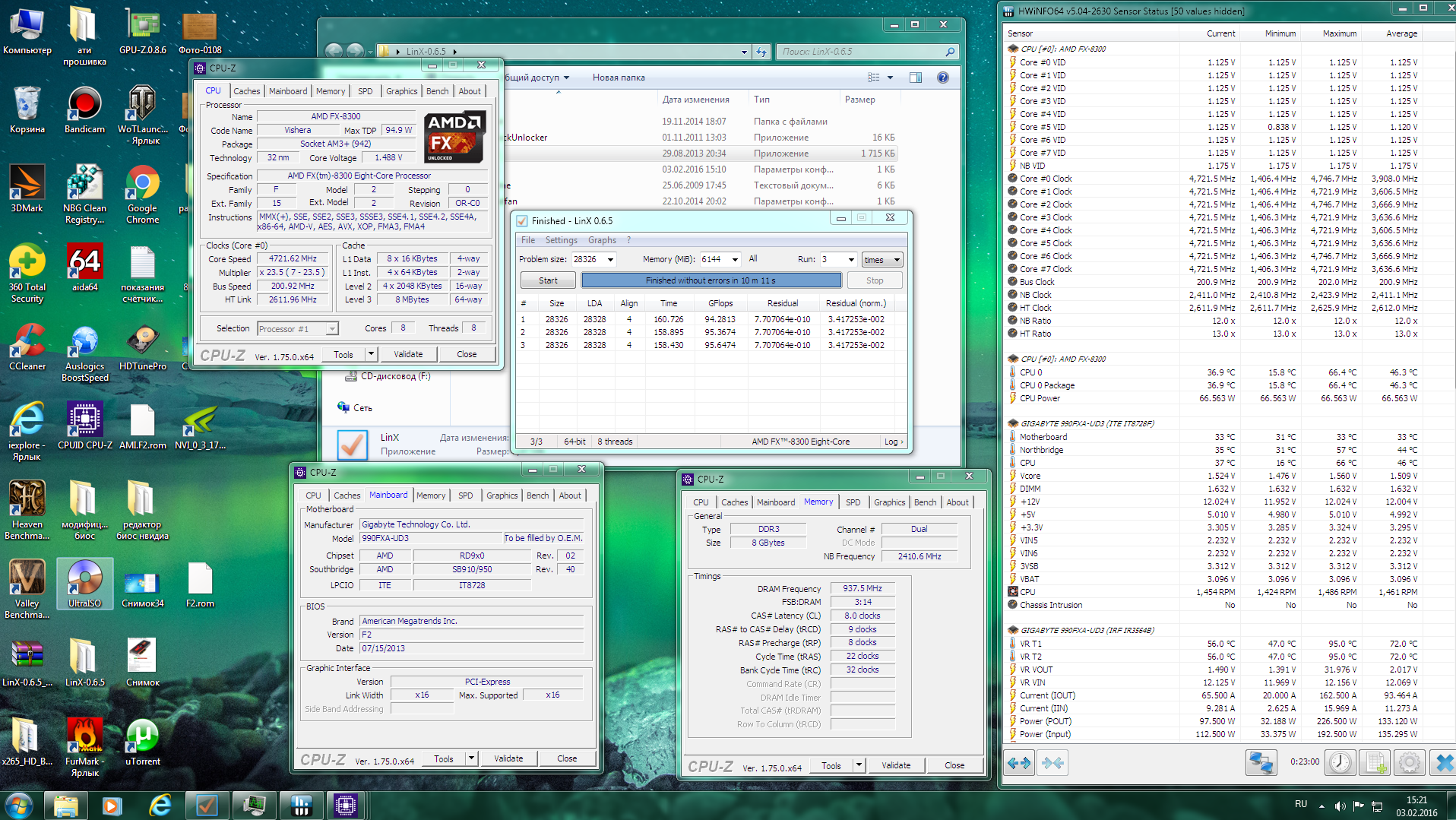
Task: Open GPU-Z.0.8.6 desktop icon
Action: pyautogui.click(x=142, y=31)
